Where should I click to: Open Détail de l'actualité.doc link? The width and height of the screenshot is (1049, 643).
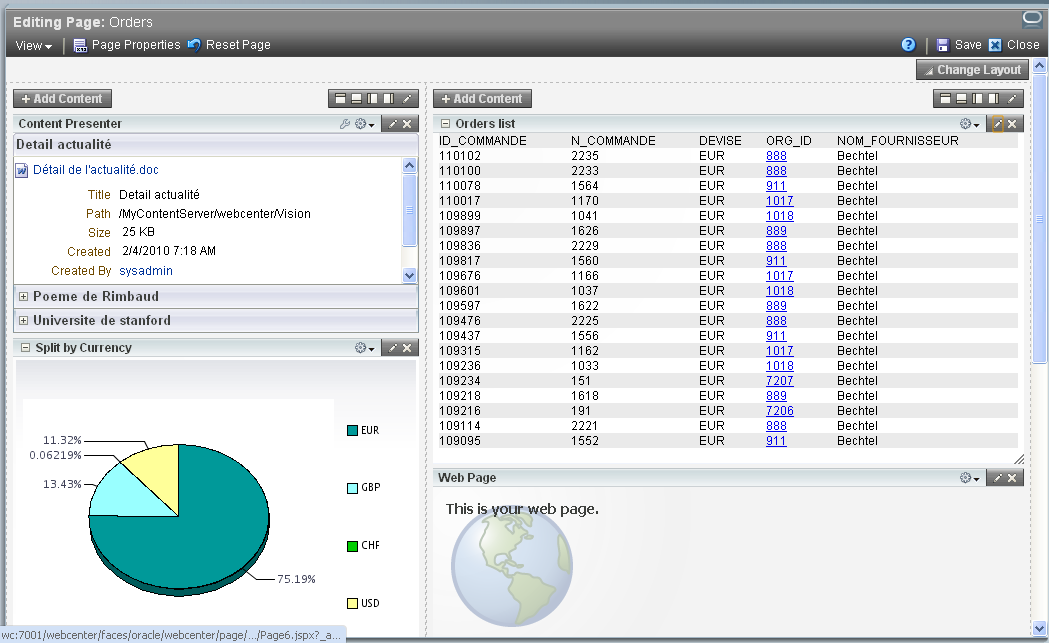click(96, 170)
